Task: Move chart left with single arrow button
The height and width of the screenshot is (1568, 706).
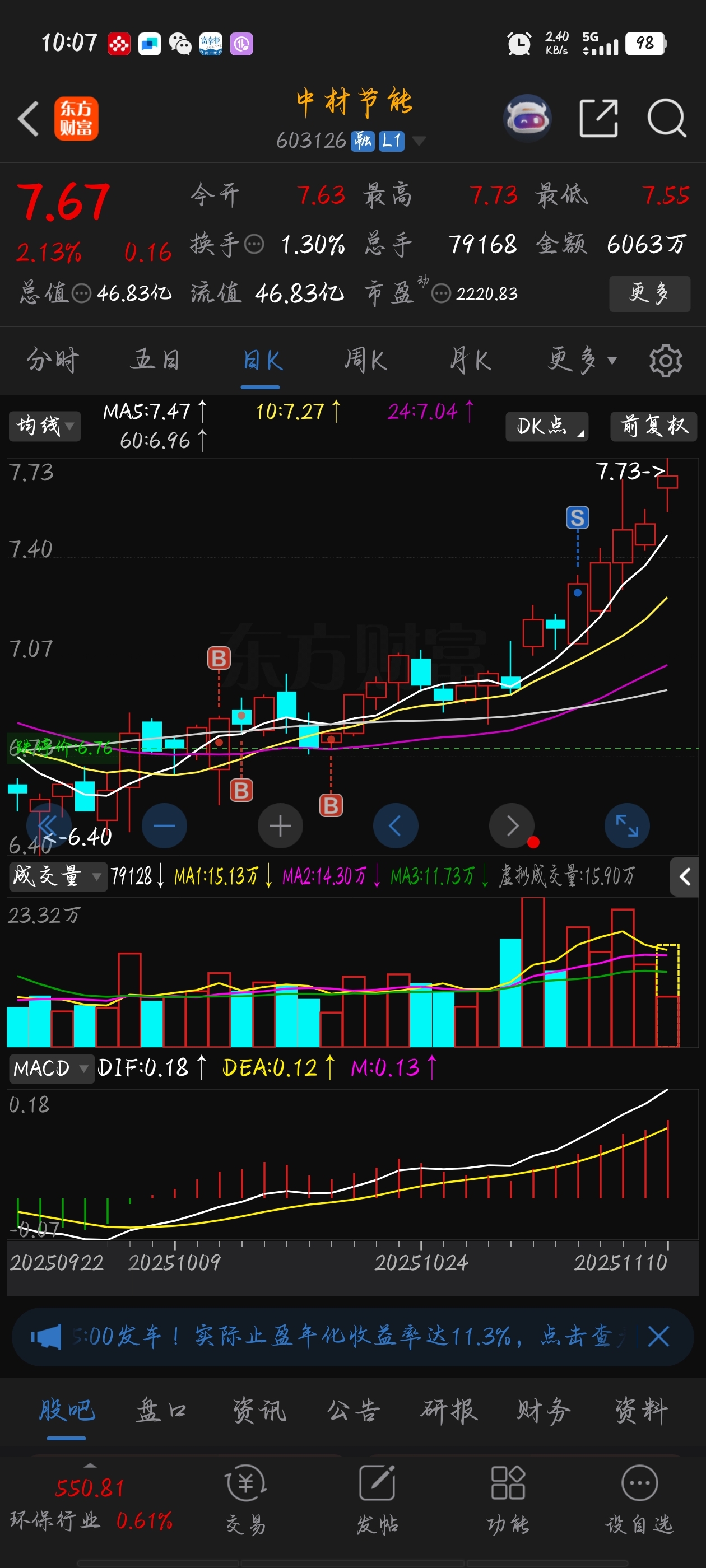Action: [396, 825]
